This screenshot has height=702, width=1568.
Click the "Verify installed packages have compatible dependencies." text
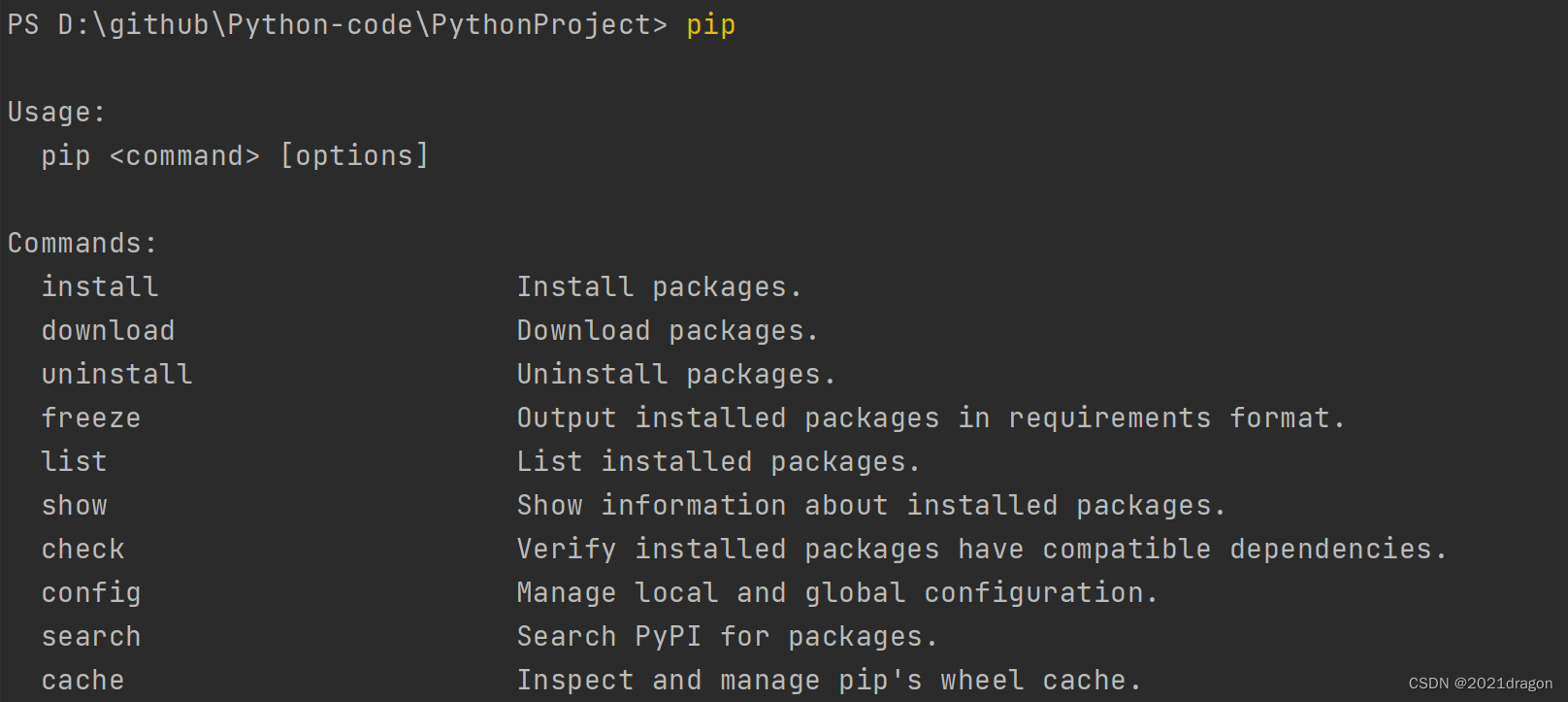(981, 550)
